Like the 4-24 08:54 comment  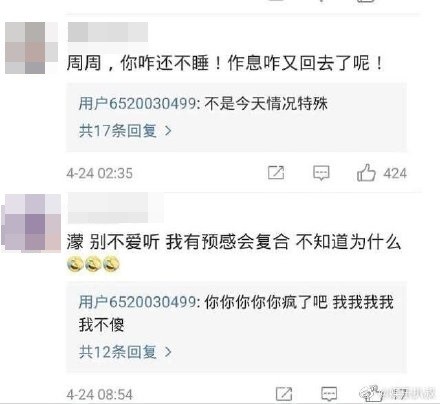373,394
